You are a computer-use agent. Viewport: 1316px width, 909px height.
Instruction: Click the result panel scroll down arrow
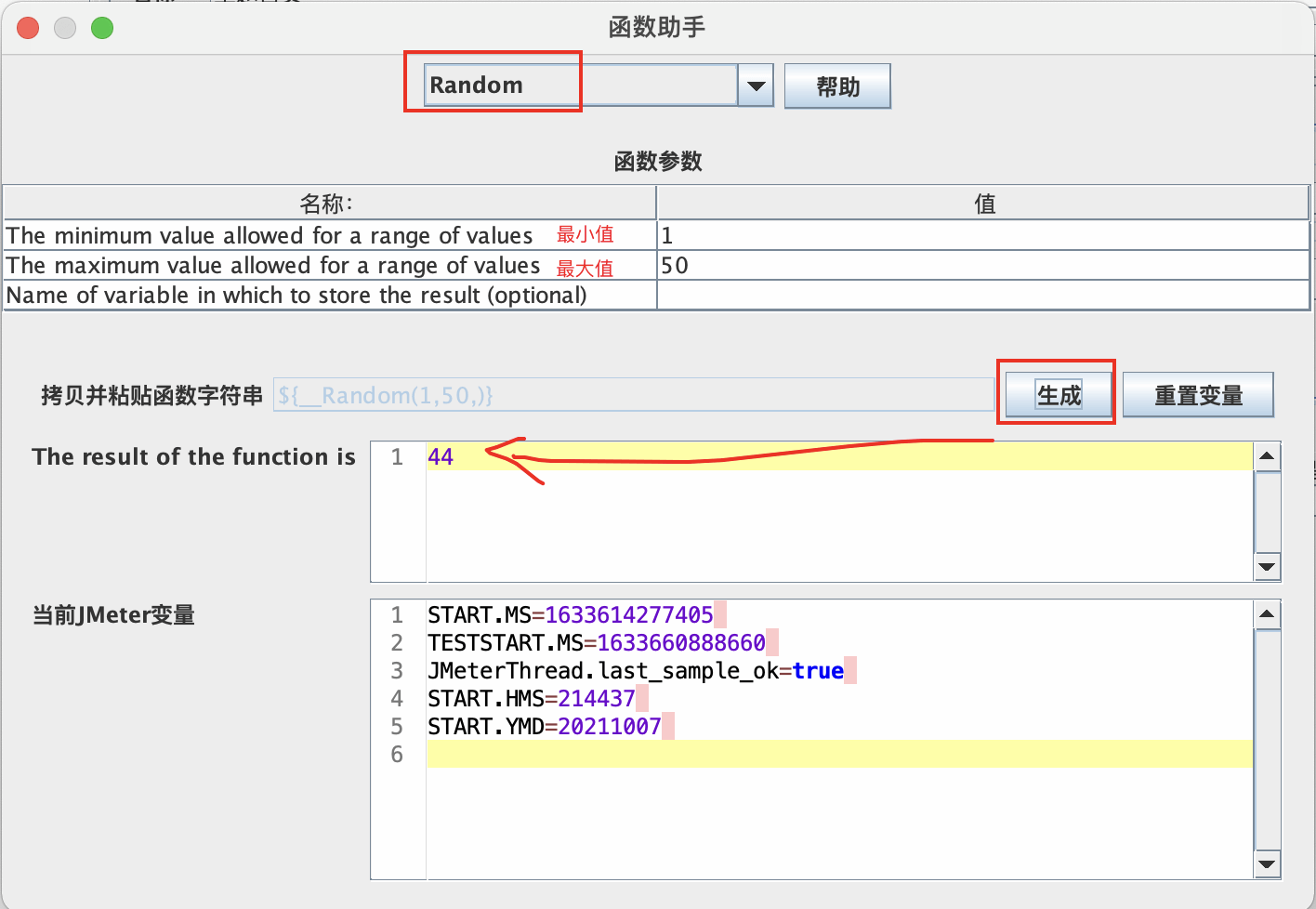click(1267, 567)
